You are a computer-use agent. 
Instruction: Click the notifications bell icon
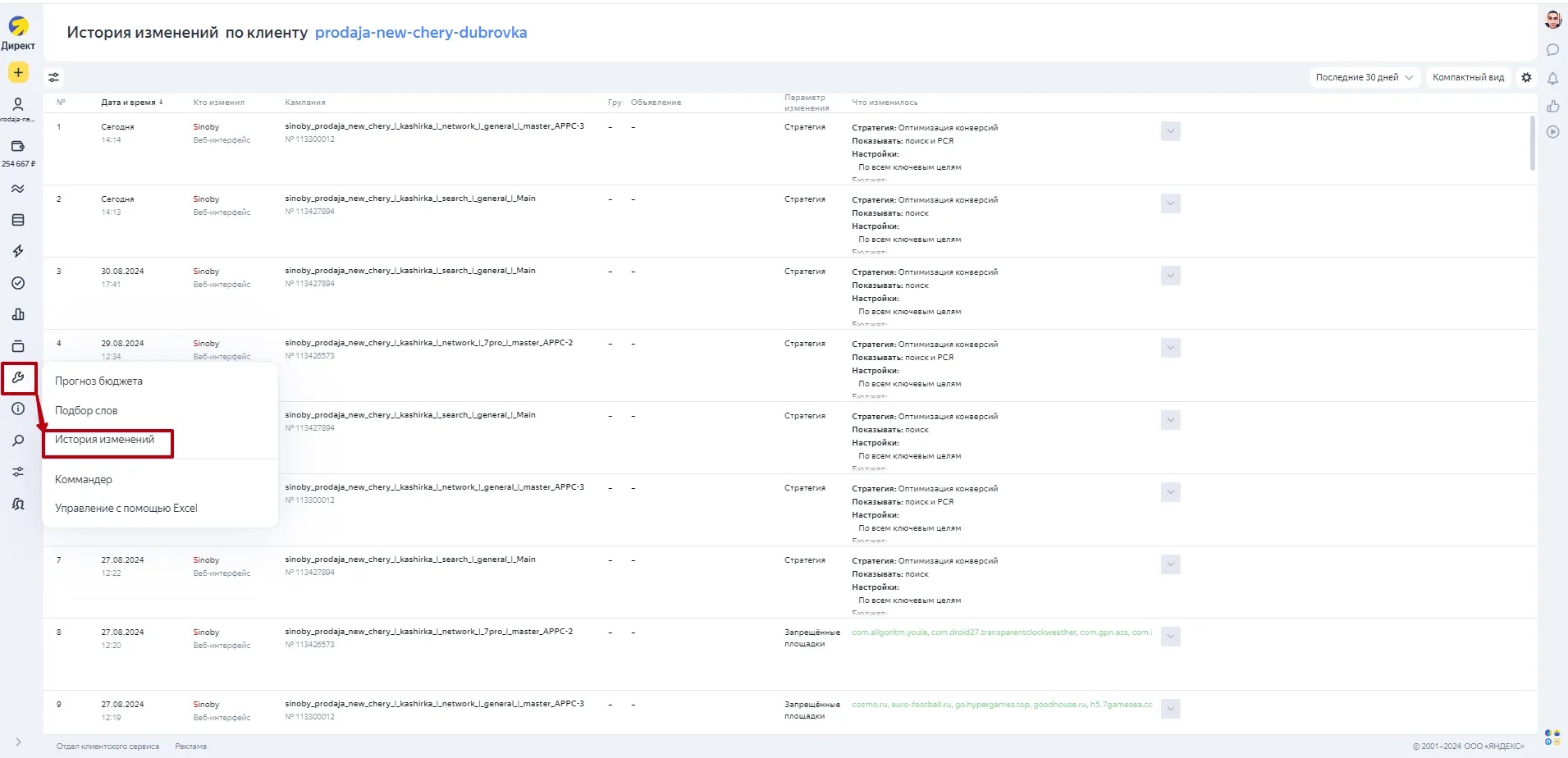[x=1552, y=79]
